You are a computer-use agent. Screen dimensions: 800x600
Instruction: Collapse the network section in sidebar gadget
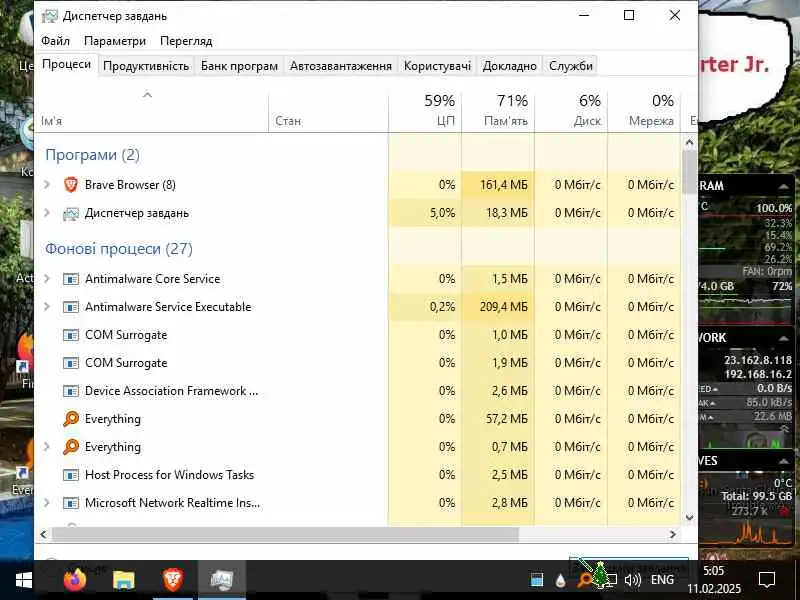pos(784,338)
